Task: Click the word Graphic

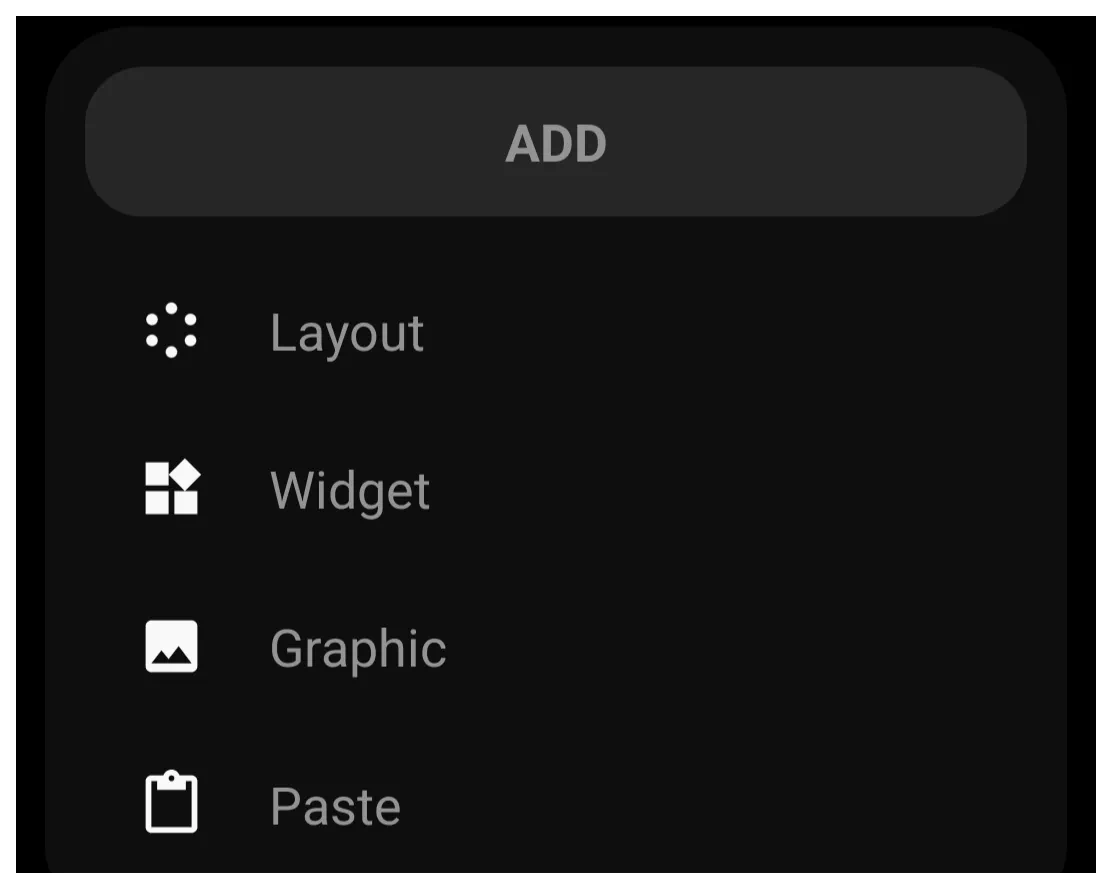Action: (358, 649)
